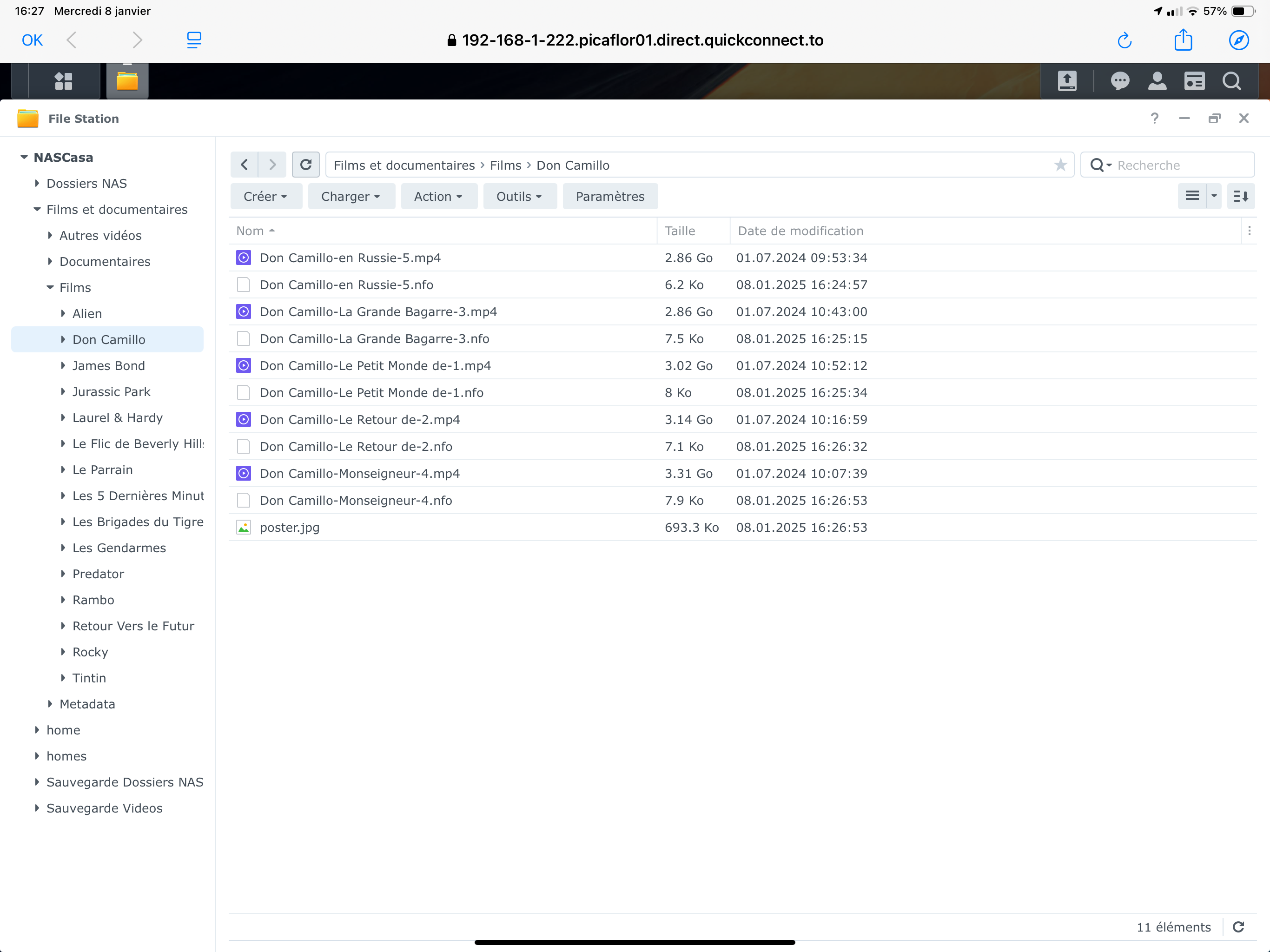Image resolution: width=1270 pixels, height=952 pixels.
Task: Refresh the file list from the status bar
Action: 1238,927
